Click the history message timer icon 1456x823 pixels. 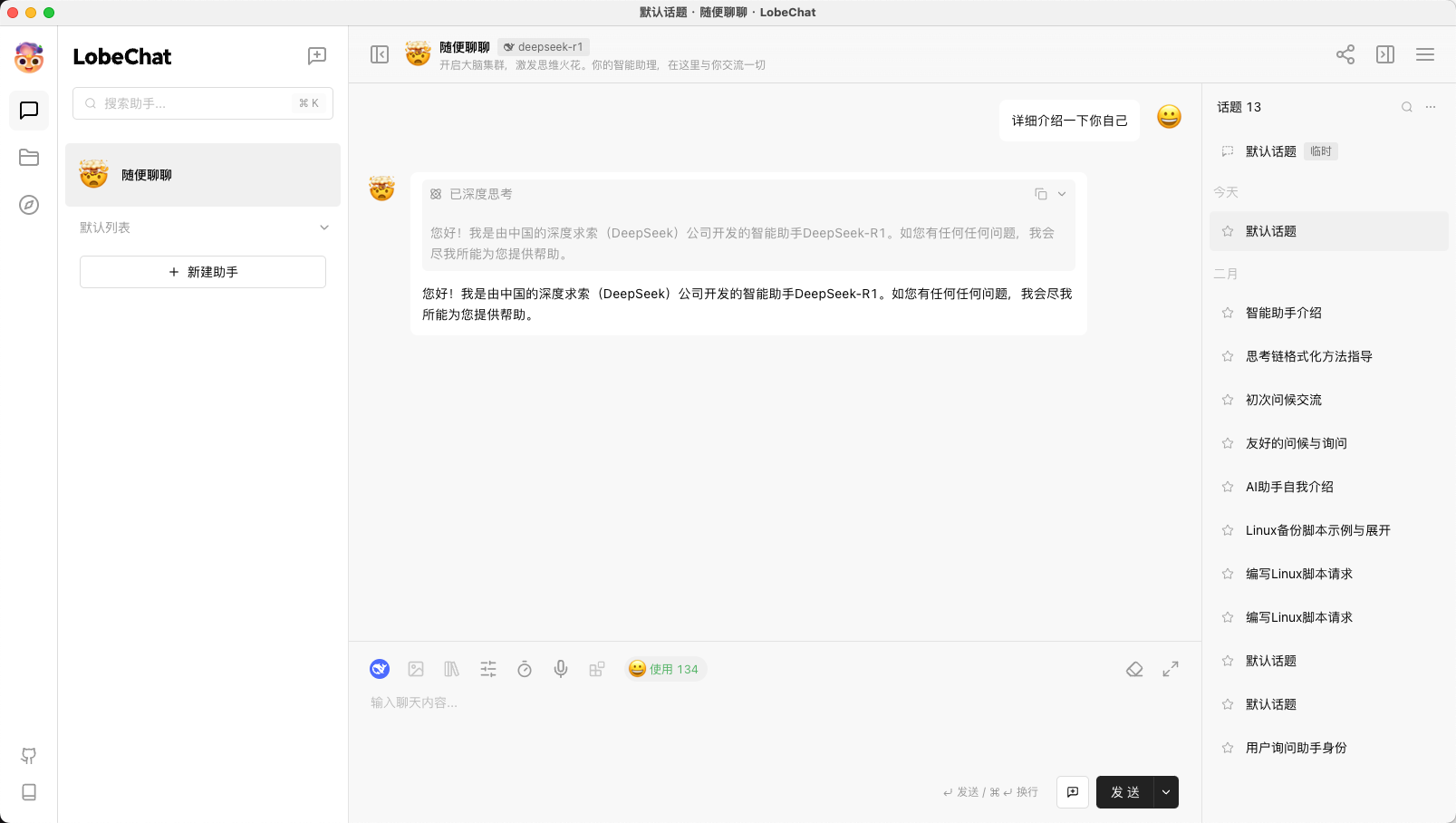525,669
